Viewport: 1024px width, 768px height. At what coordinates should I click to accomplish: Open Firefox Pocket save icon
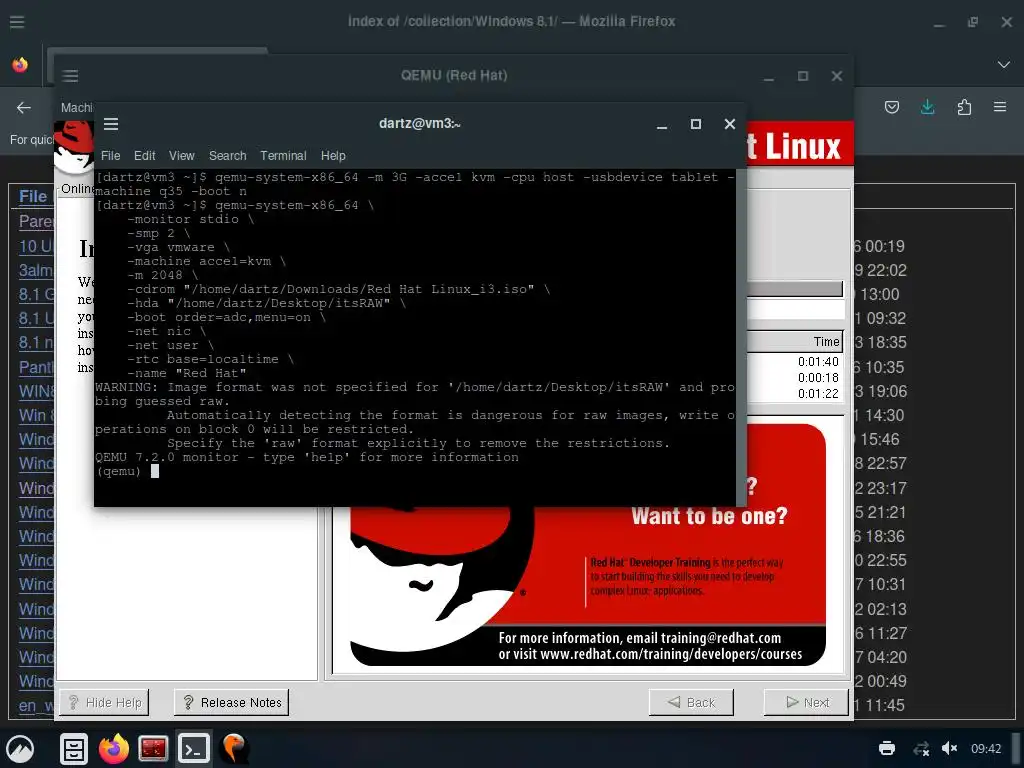891,107
